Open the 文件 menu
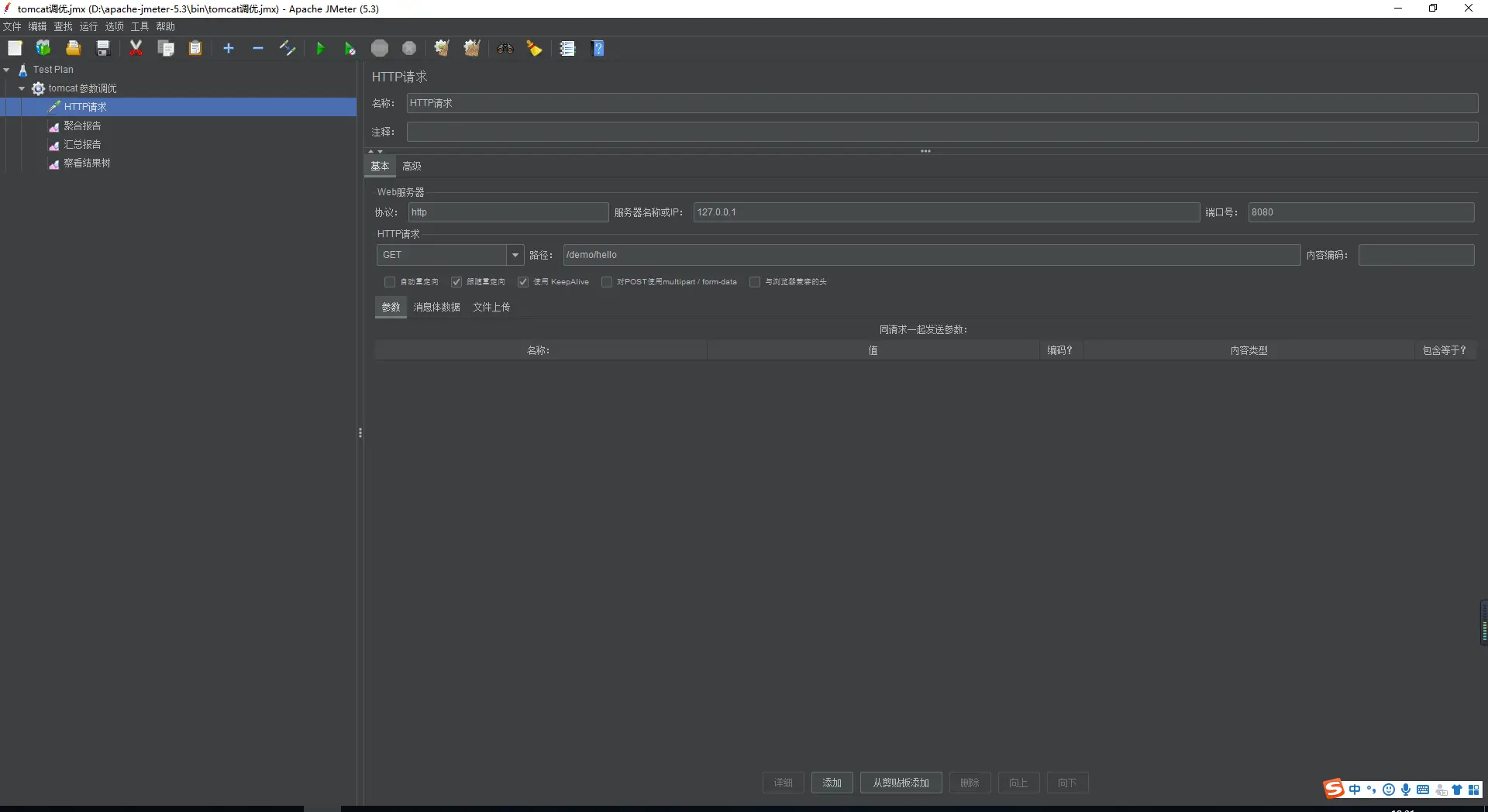Screen dimensions: 1488x812 (x=12, y=26)
